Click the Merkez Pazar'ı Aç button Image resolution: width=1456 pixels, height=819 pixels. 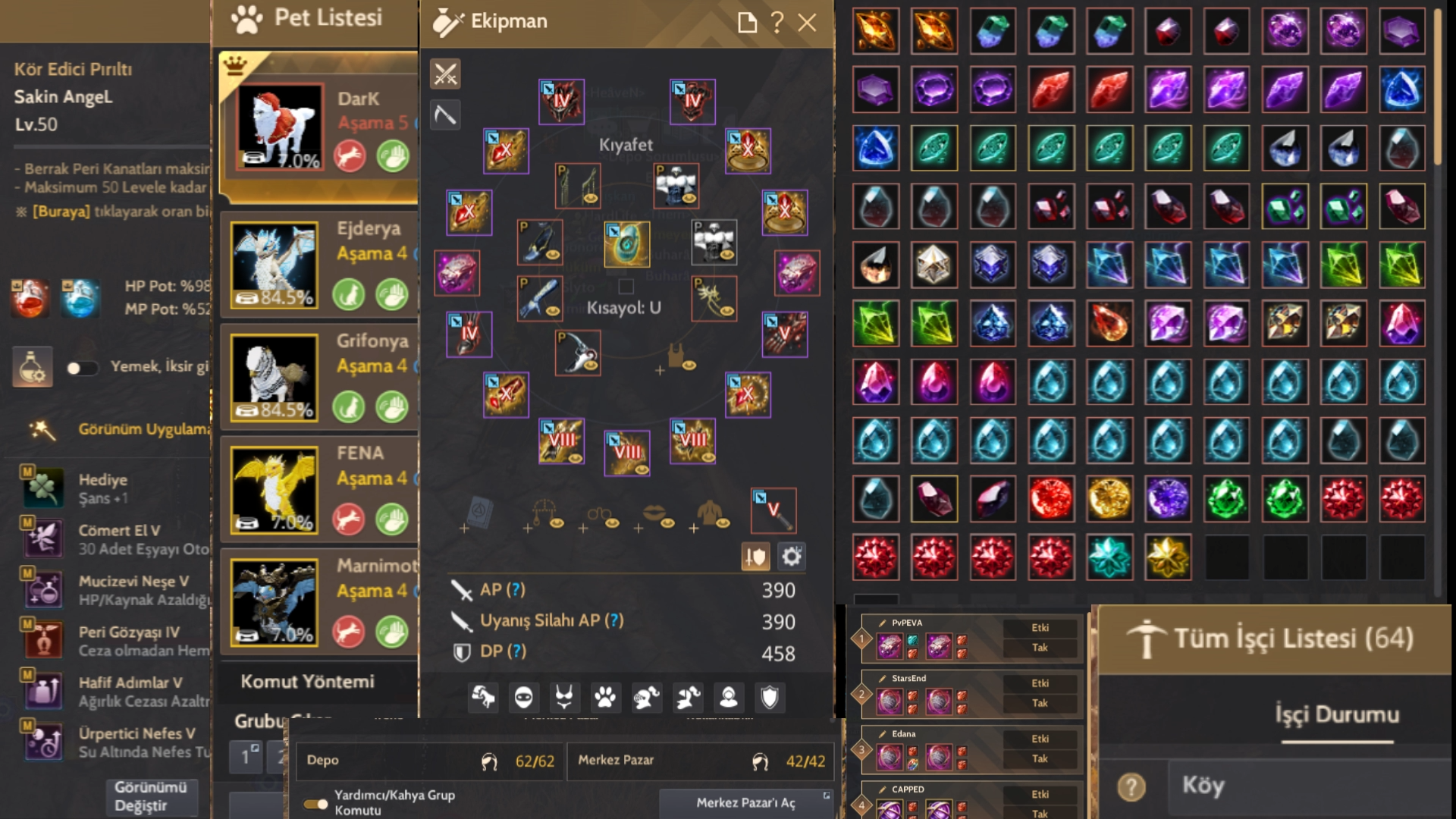pyautogui.click(x=746, y=803)
